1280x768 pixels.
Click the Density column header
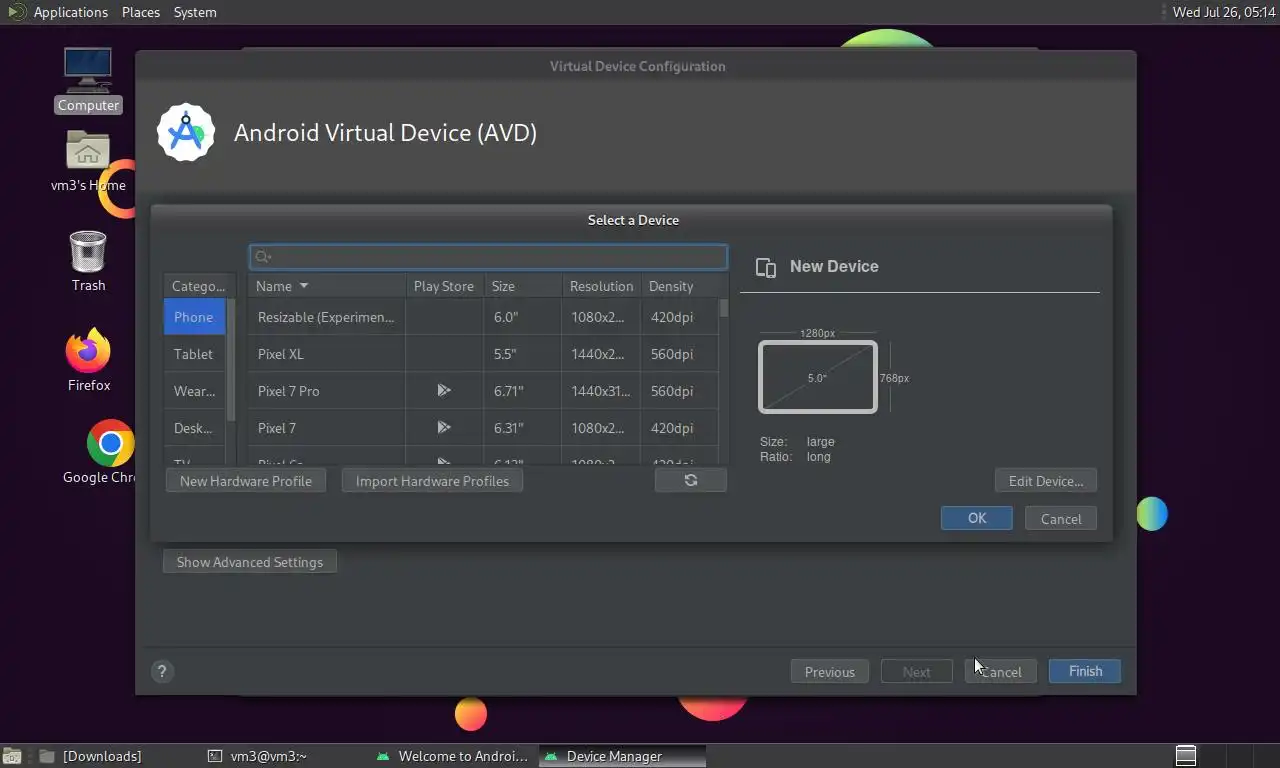pyautogui.click(x=680, y=286)
